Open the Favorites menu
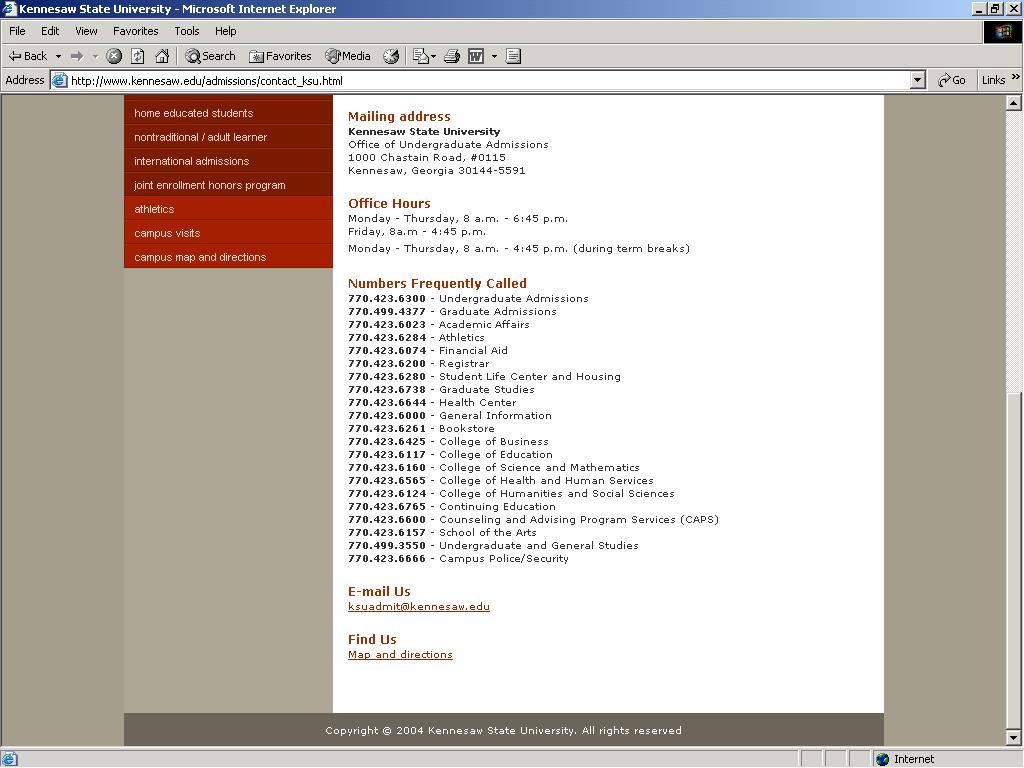Screen dimensions: 1024x768 pos(136,31)
